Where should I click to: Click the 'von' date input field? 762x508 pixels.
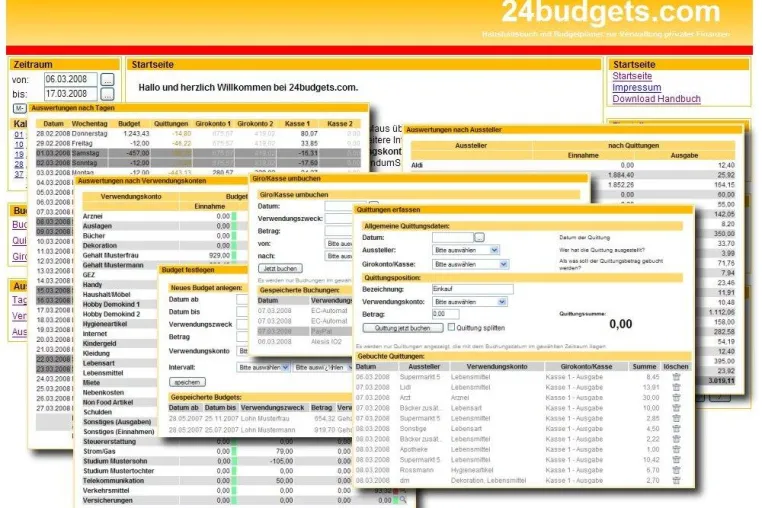[71, 79]
